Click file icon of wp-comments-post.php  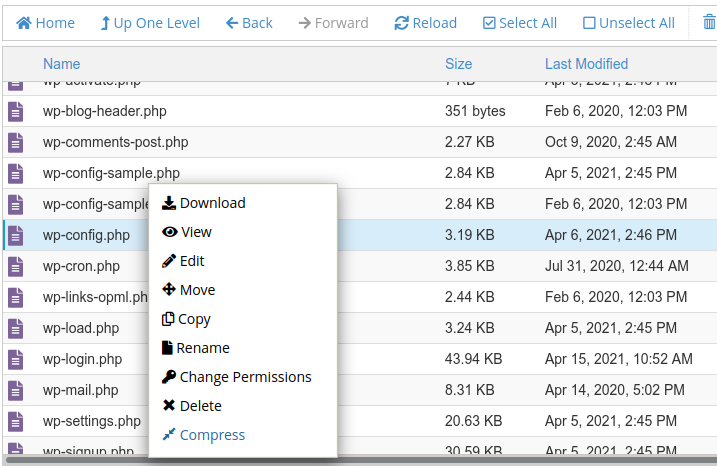point(16,142)
